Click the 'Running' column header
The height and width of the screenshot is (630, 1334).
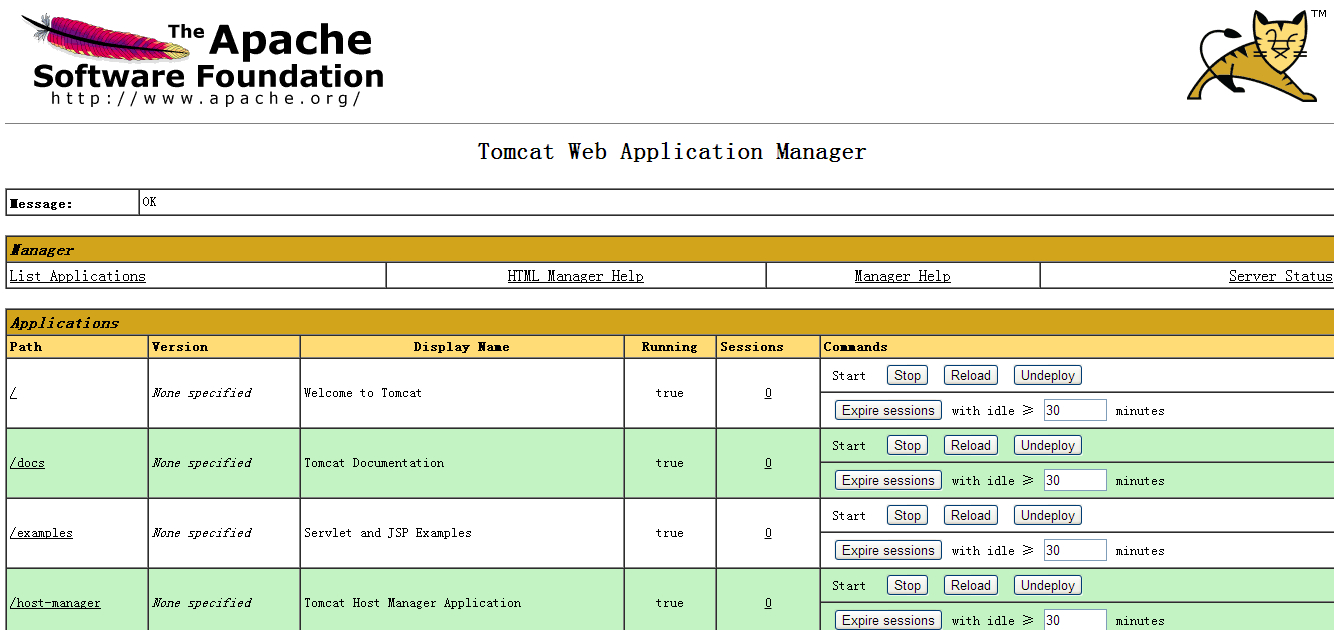pyautogui.click(x=670, y=347)
